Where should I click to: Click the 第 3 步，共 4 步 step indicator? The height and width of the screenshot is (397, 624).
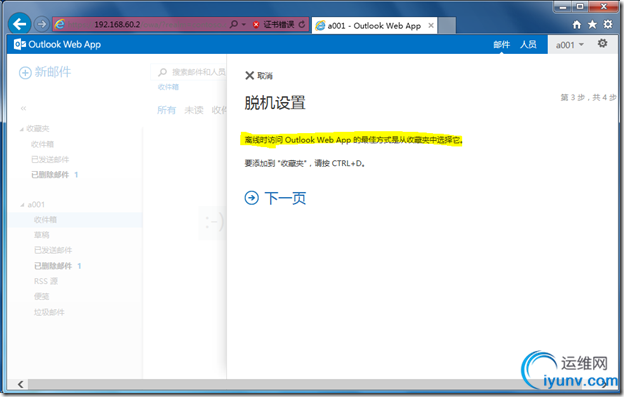point(588,97)
